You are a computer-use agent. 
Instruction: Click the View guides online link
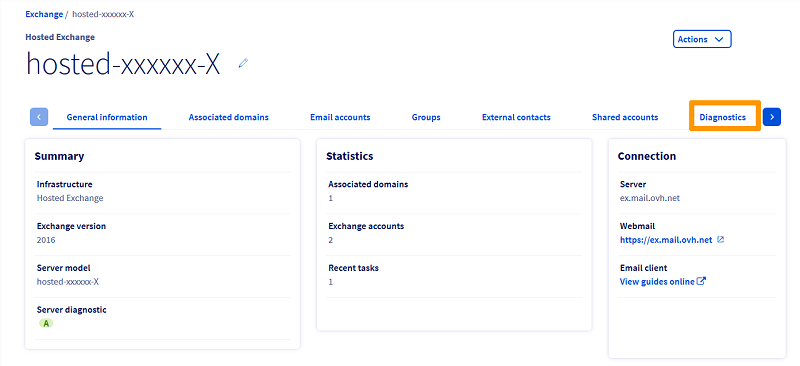[657, 282]
